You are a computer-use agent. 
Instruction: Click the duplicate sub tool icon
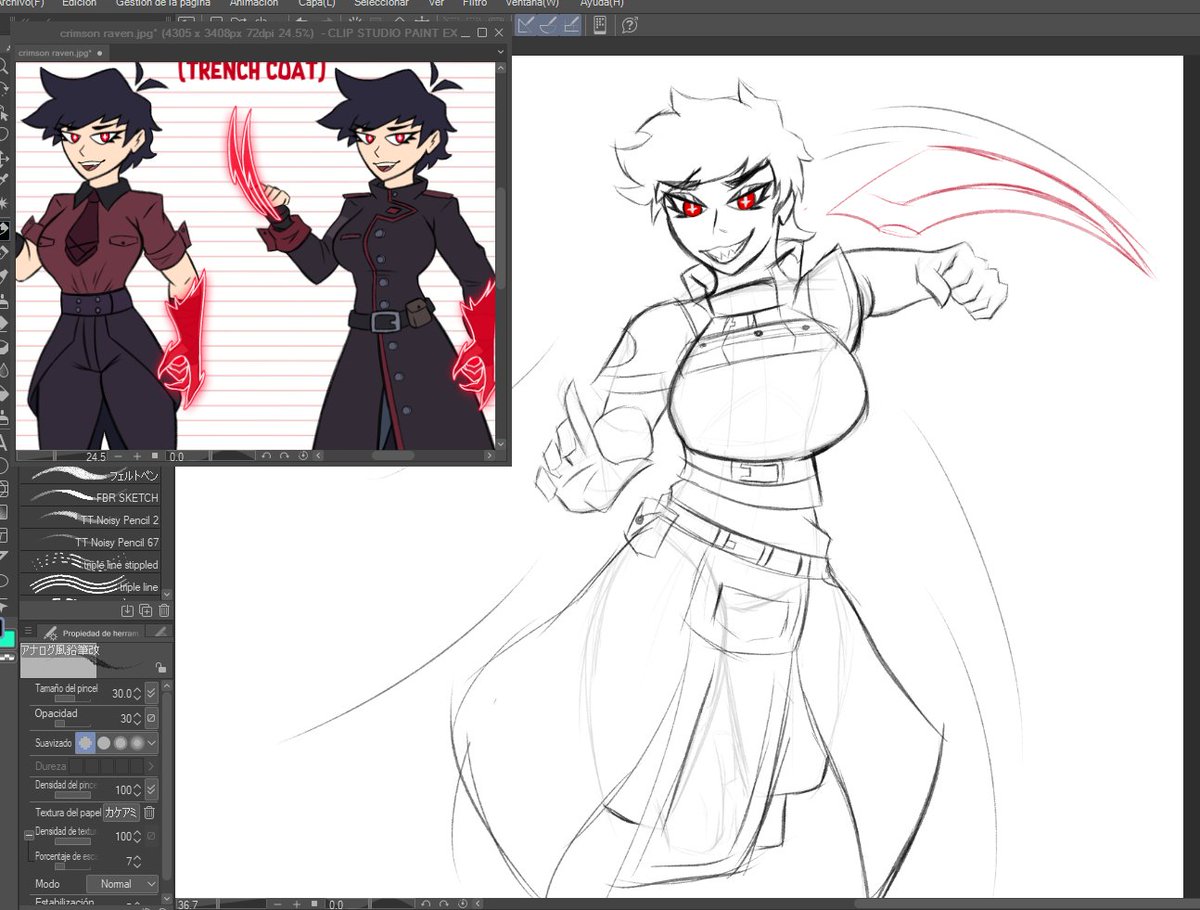pos(146,610)
